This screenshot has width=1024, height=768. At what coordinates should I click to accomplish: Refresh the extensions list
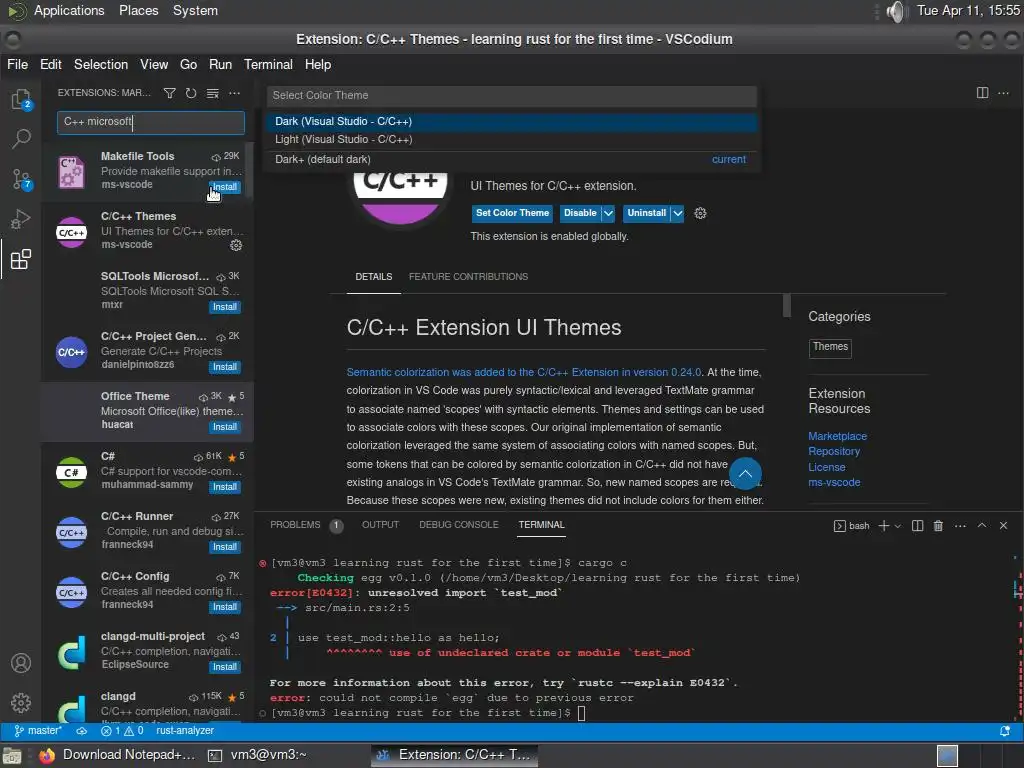coord(191,93)
